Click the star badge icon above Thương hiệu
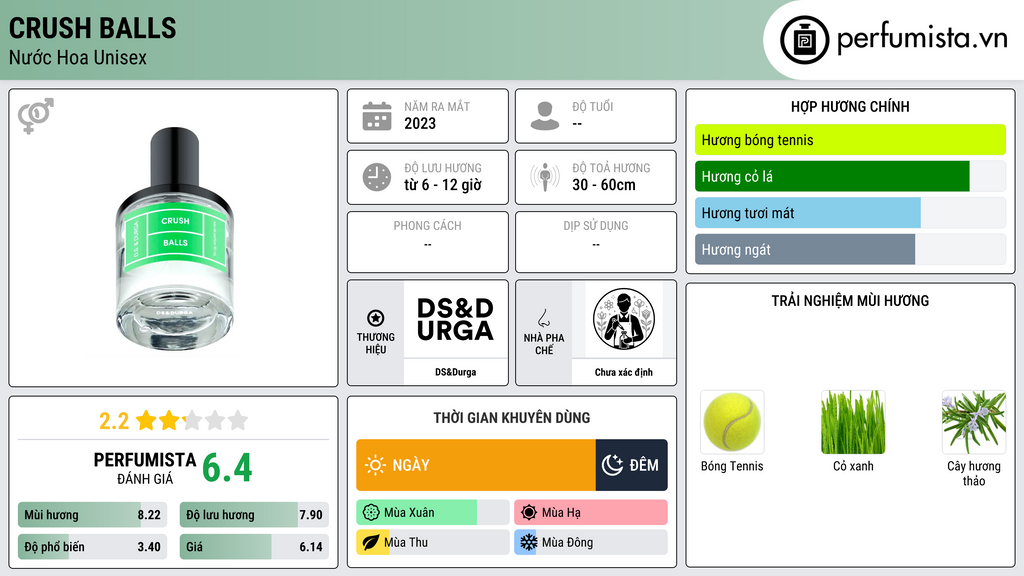 [376, 318]
